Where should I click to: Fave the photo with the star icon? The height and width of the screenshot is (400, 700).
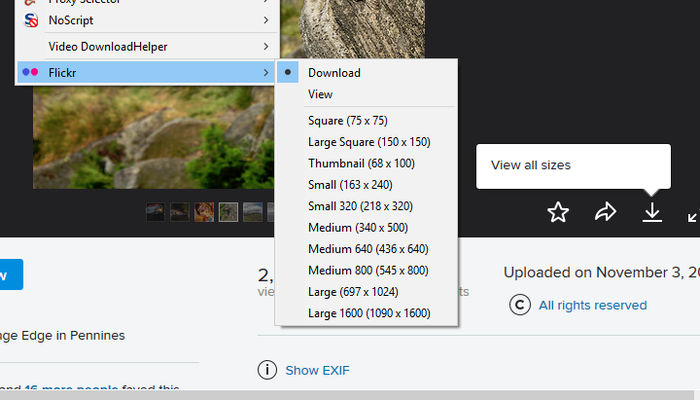click(558, 212)
